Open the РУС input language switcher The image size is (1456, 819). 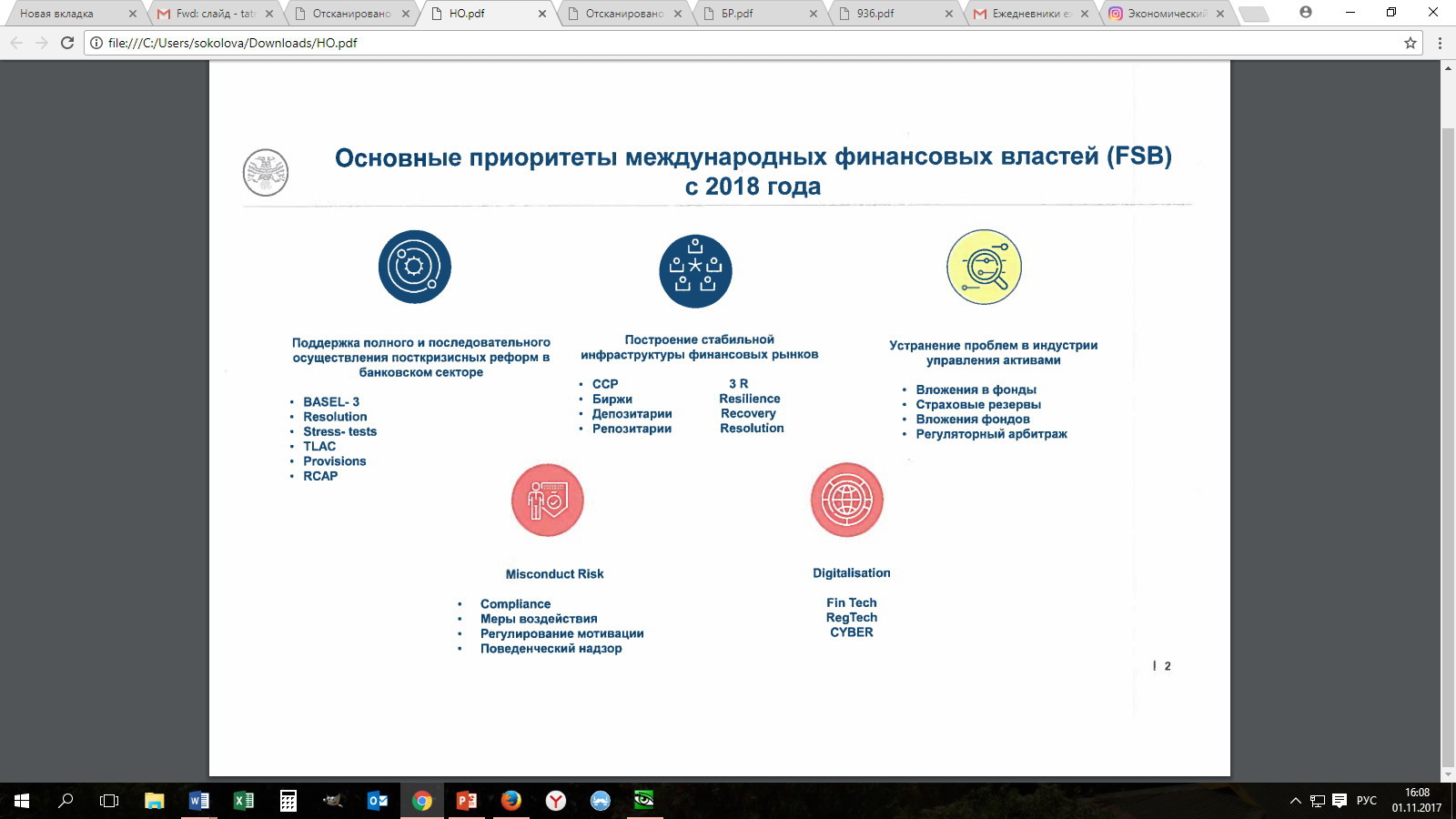point(1366,801)
